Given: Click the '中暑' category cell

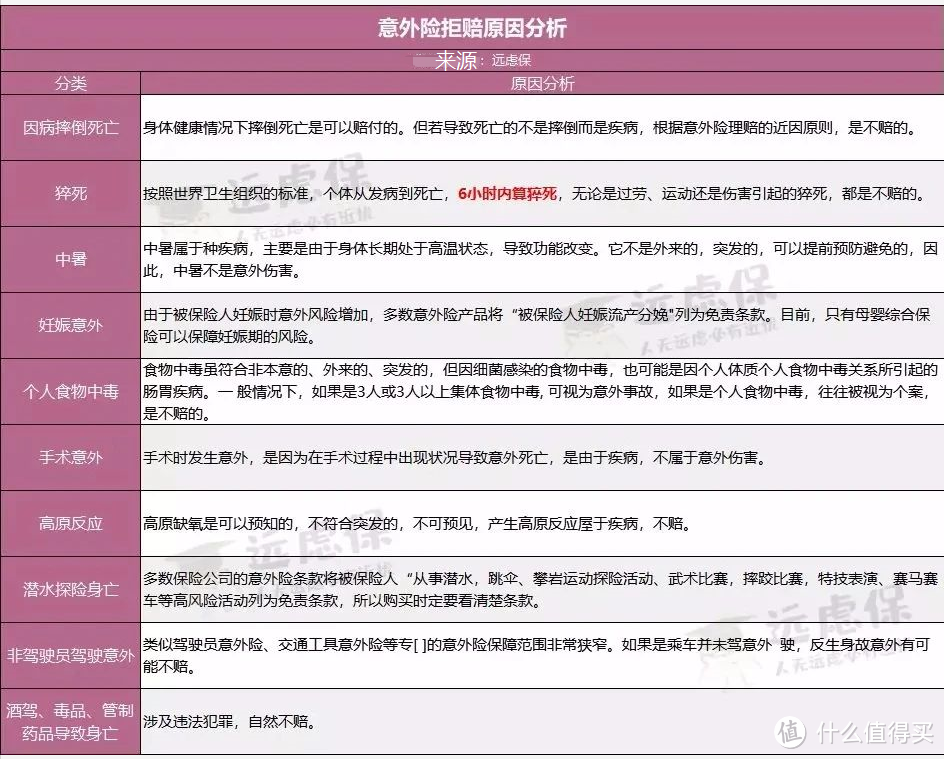Looking at the screenshot, I should click(x=70, y=259).
